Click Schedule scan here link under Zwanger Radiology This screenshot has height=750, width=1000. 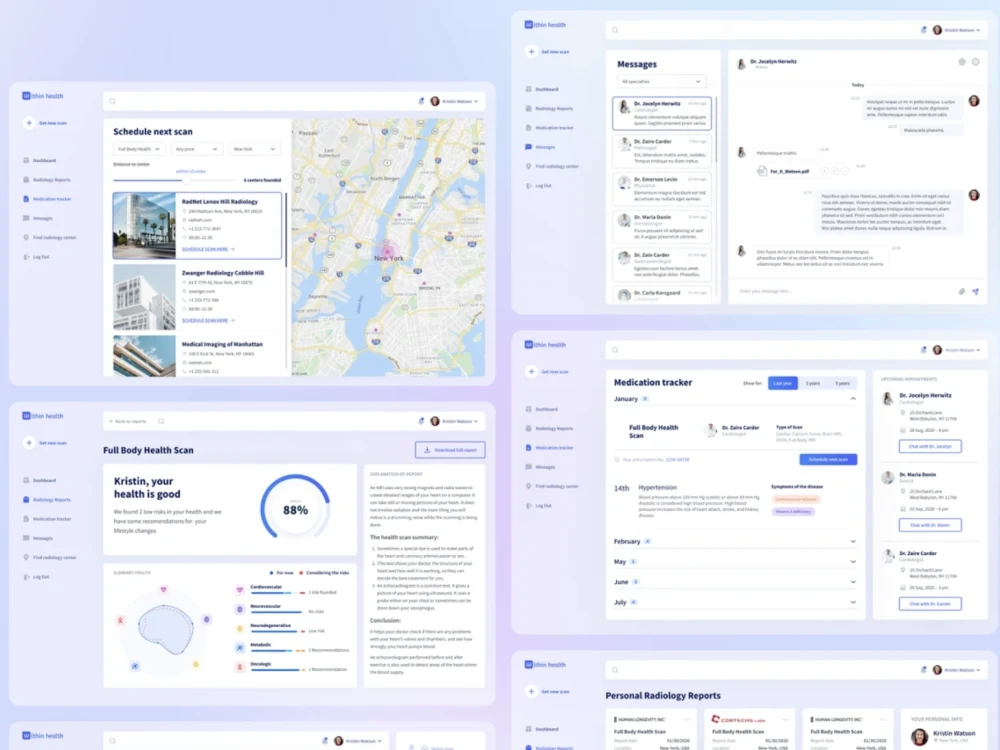tap(208, 321)
